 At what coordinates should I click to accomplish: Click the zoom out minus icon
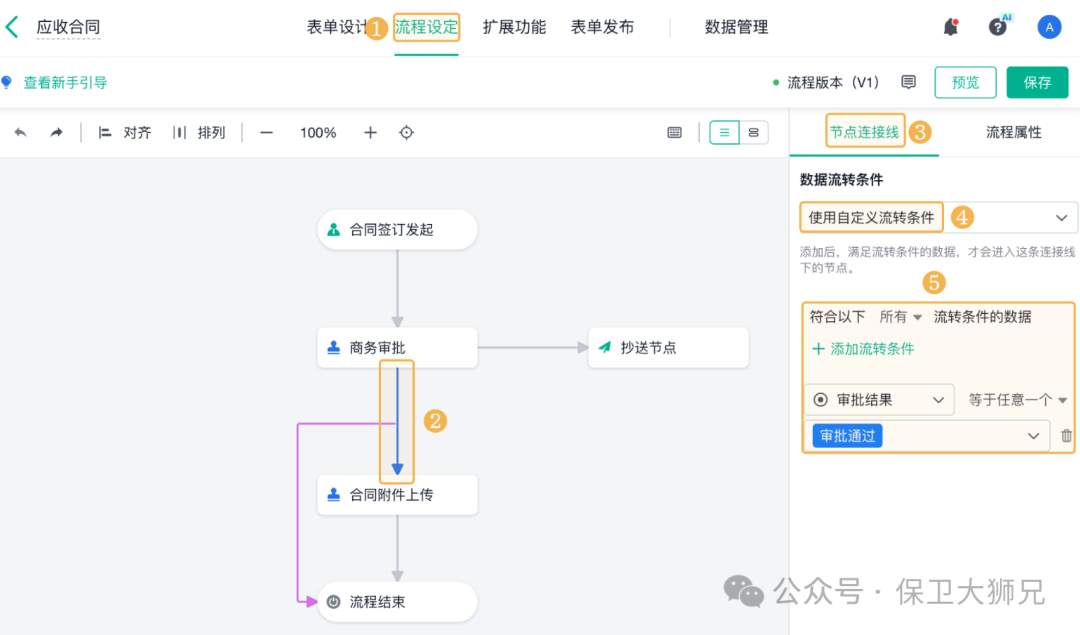(266, 133)
